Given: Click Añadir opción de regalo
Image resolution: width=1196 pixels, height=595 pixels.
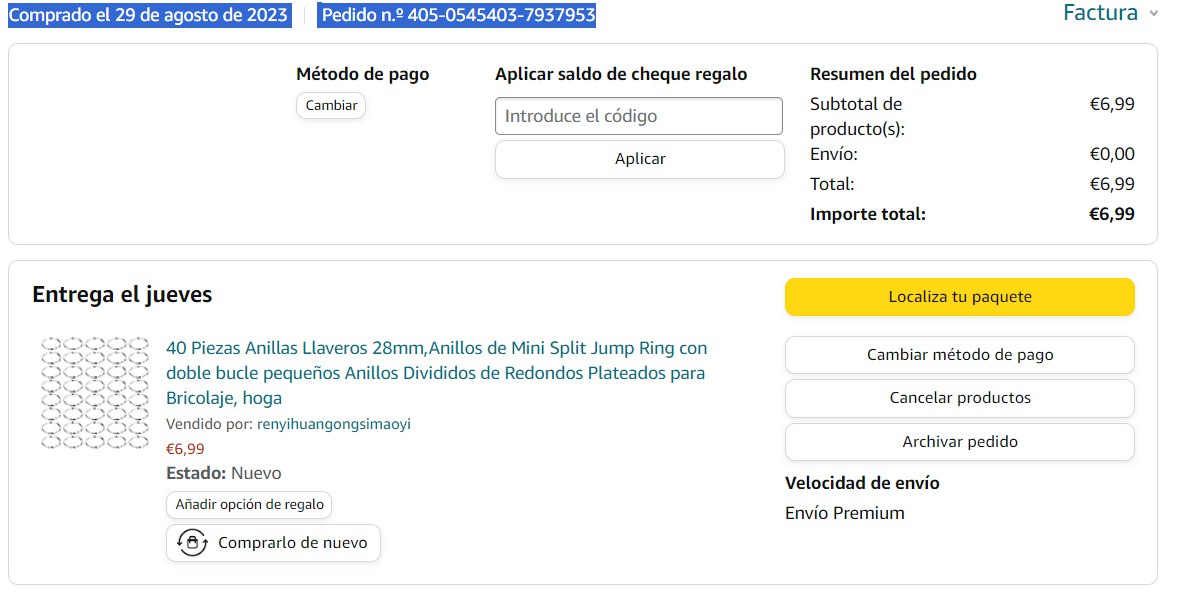Looking at the screenshot, I should pos(249,505).
